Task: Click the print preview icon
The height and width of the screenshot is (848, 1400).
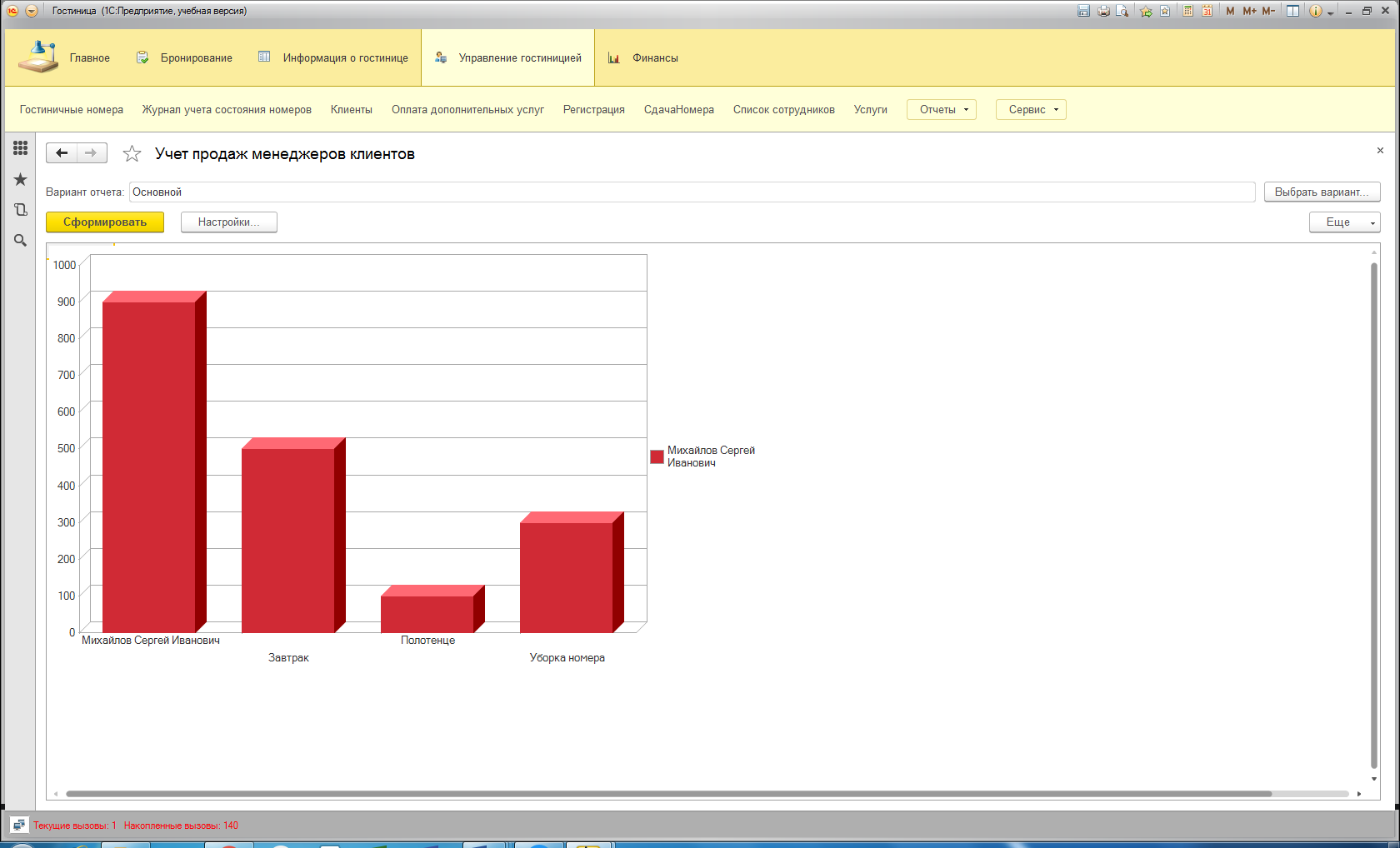Action: pos(1122,11)
